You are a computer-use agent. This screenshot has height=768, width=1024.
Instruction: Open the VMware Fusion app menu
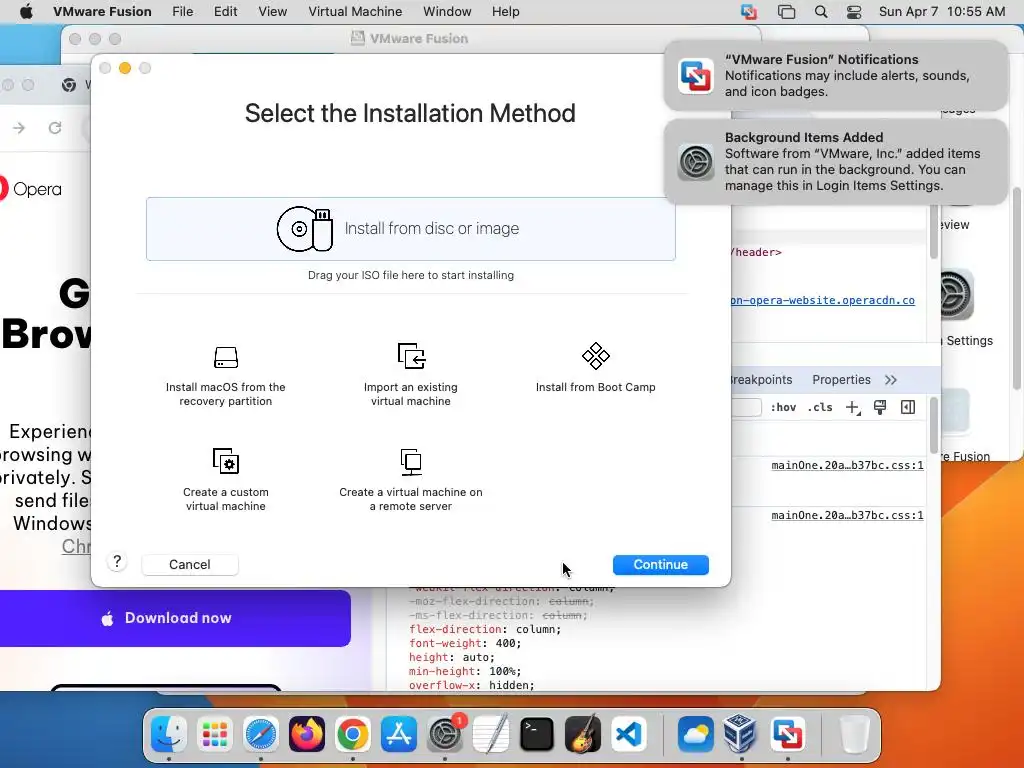[102, 12]
